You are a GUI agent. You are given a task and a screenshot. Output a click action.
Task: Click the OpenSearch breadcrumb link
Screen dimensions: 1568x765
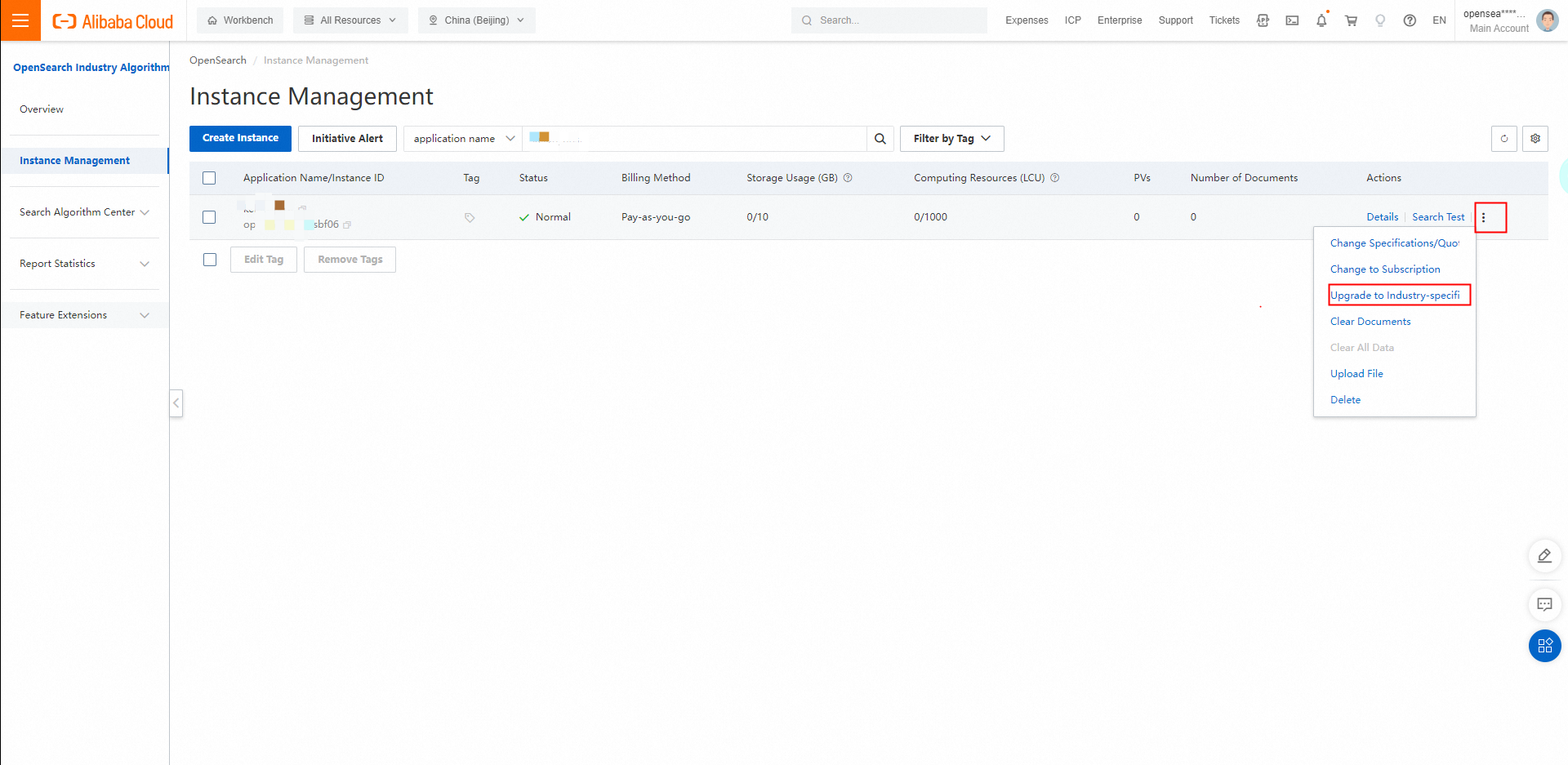pos(218,60)
